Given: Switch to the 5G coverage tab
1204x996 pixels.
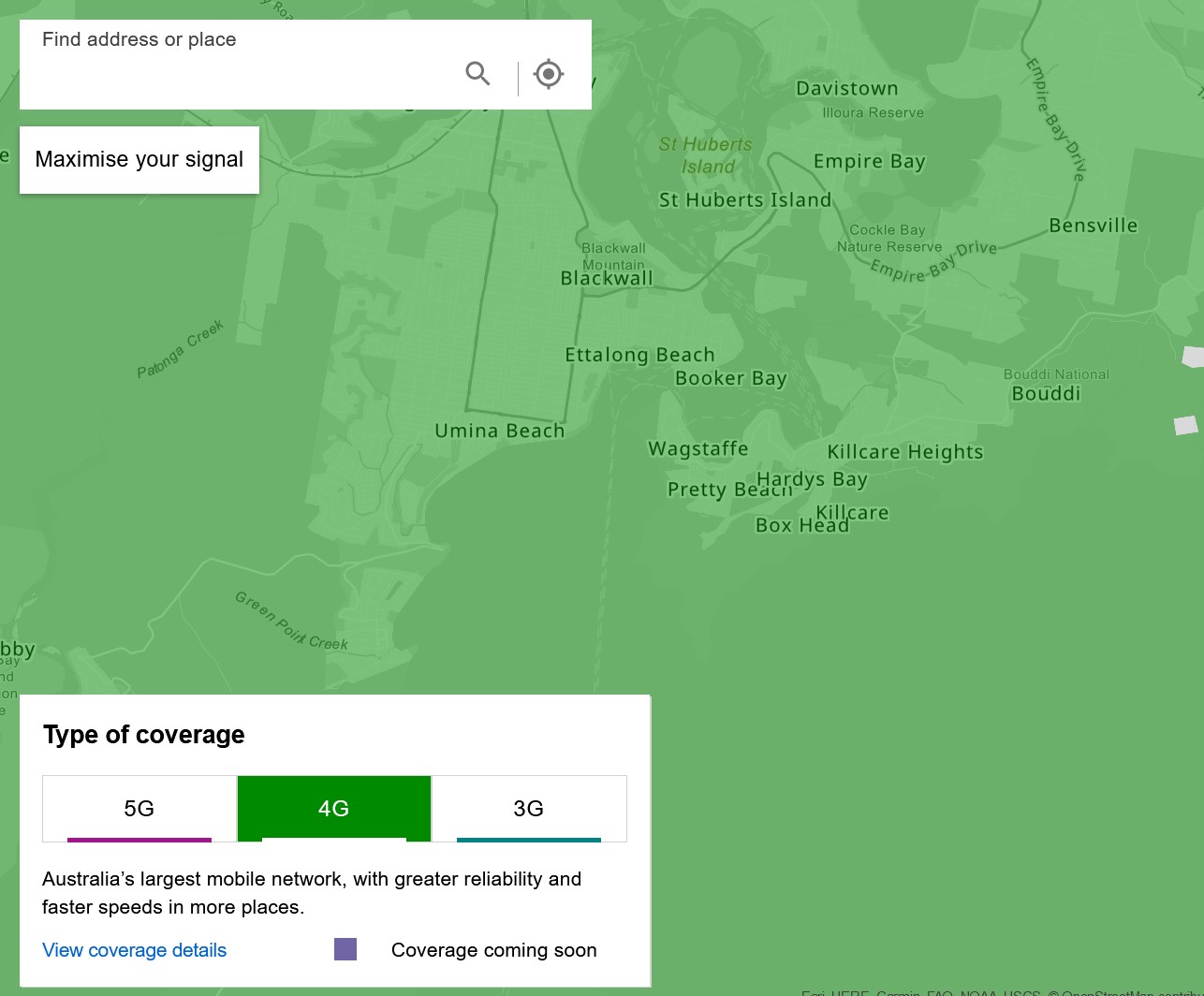Looking at the screenshot, I should click(x=139, y=809).
